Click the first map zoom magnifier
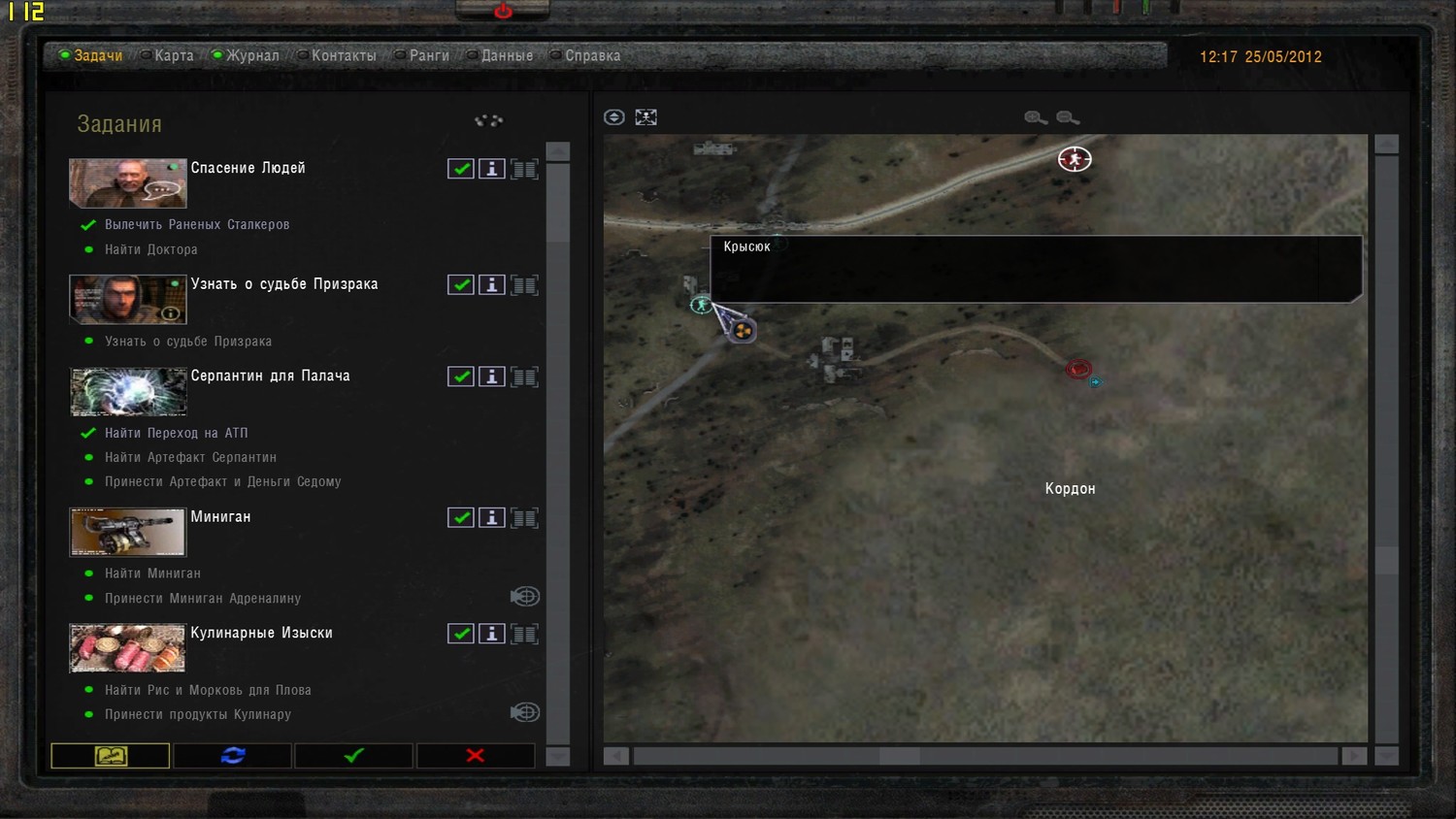 point(1036,117)
